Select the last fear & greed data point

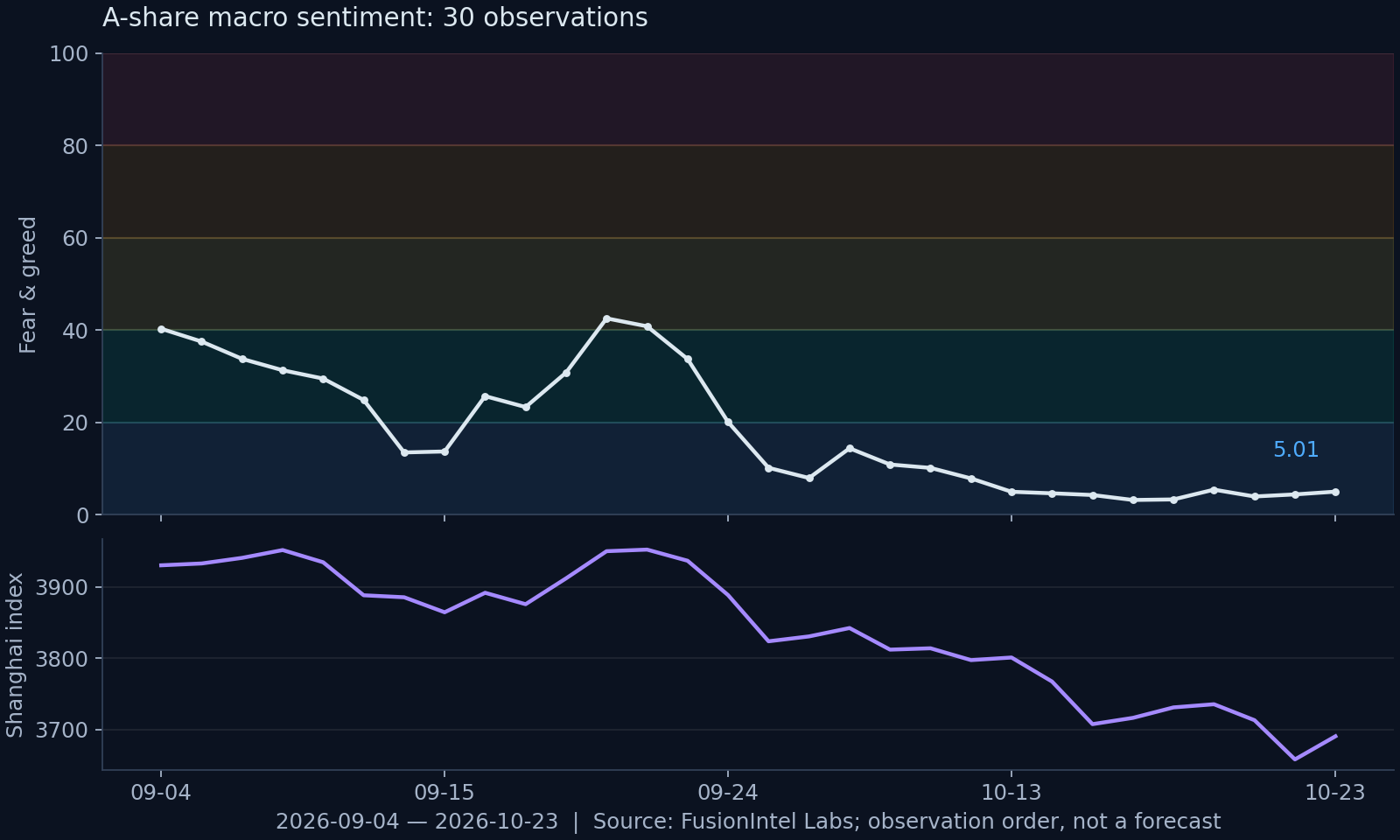1335,492
